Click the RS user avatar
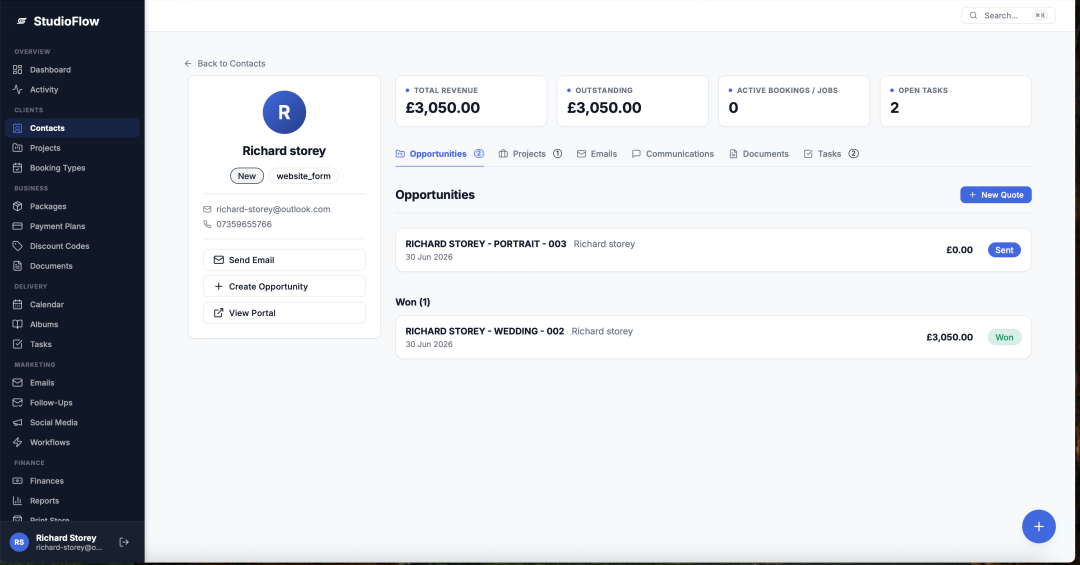This screenshot has width=1080, height=565. tap(19, 542)
